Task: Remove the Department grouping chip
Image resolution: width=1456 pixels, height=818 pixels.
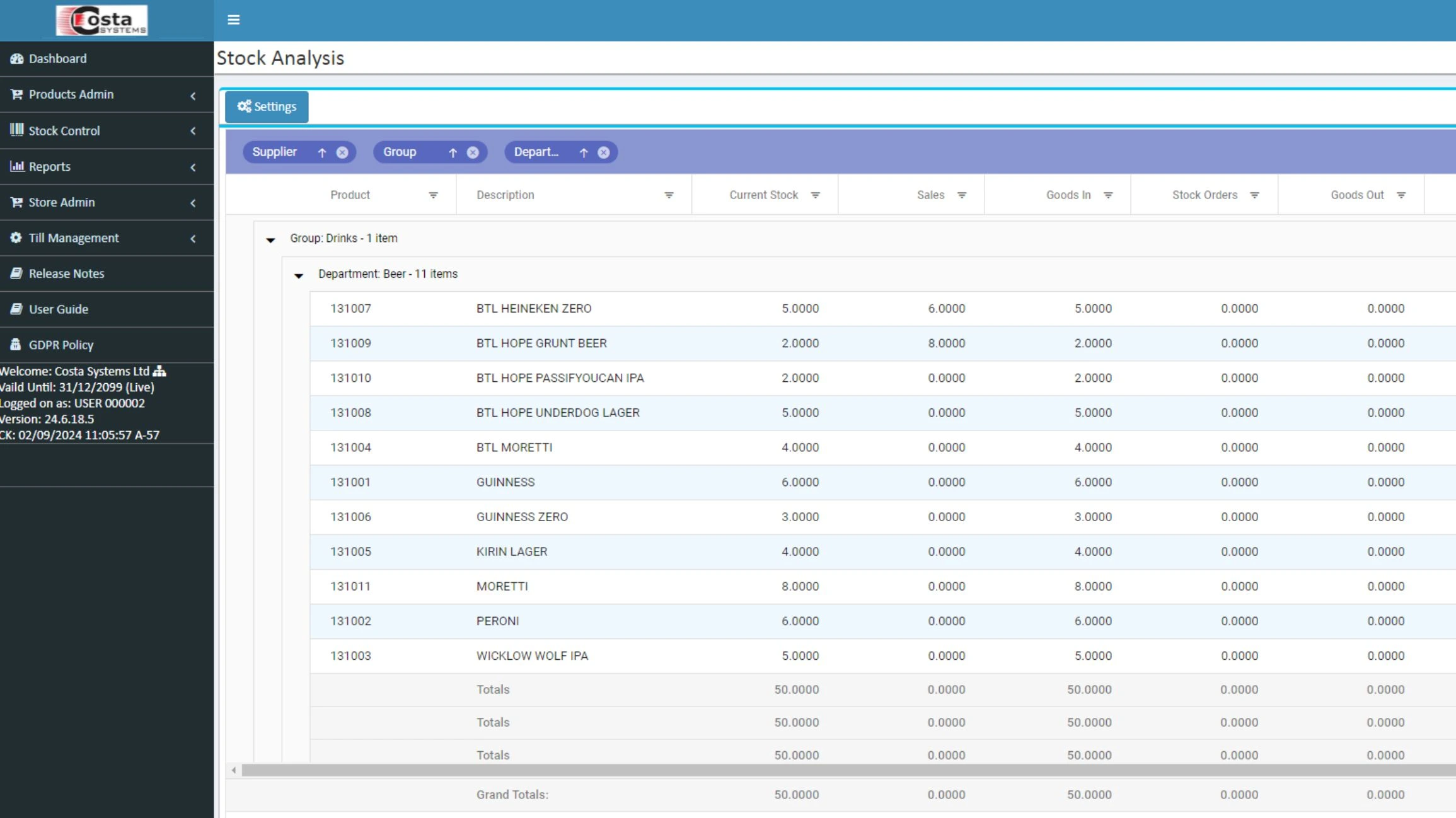Action: tap(604, 153)
